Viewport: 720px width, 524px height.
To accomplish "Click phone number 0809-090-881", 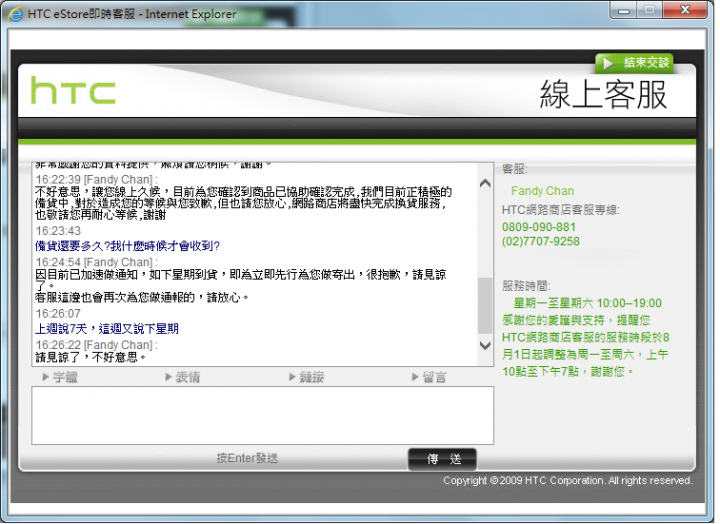I will pyautogui.click(x=539, y=227).
